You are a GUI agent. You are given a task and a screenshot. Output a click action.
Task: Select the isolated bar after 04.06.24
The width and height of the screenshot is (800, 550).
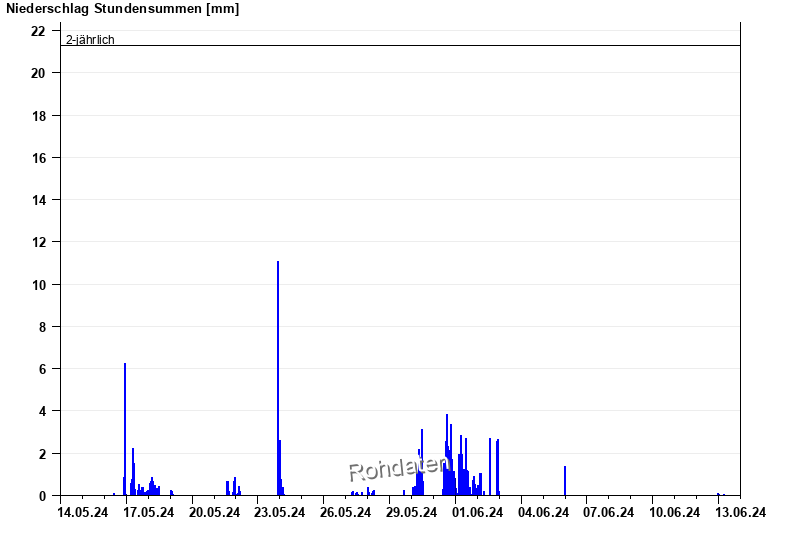pos(565,480)
